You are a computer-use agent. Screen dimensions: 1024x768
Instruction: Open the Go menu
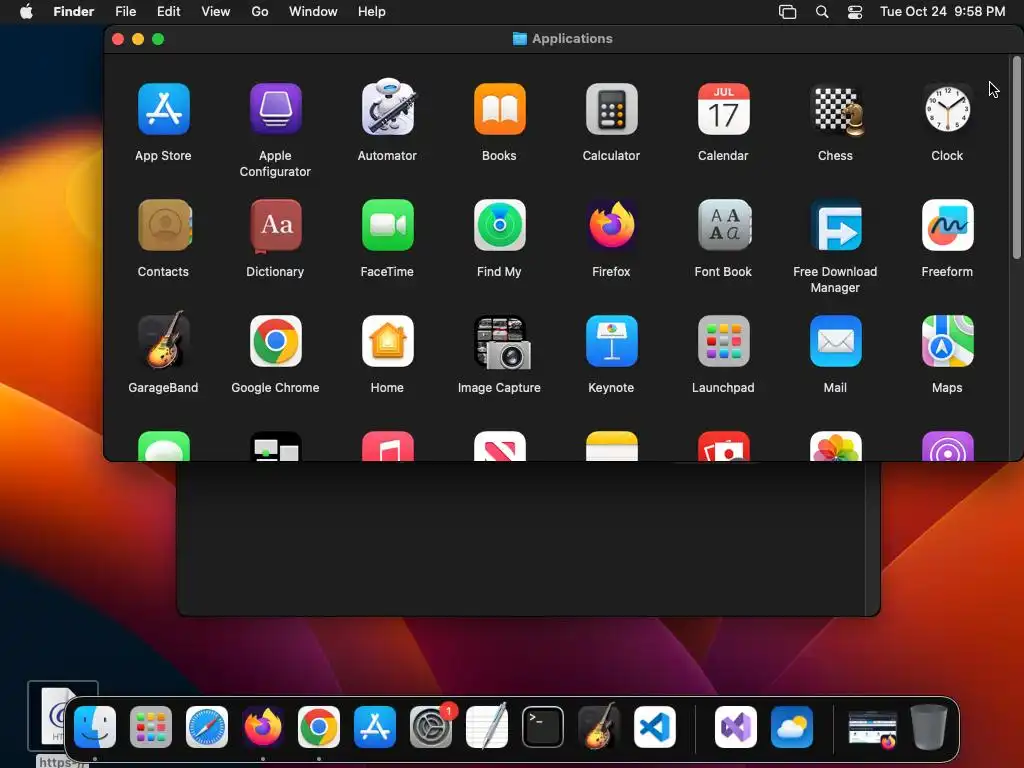tap(260, 11)
